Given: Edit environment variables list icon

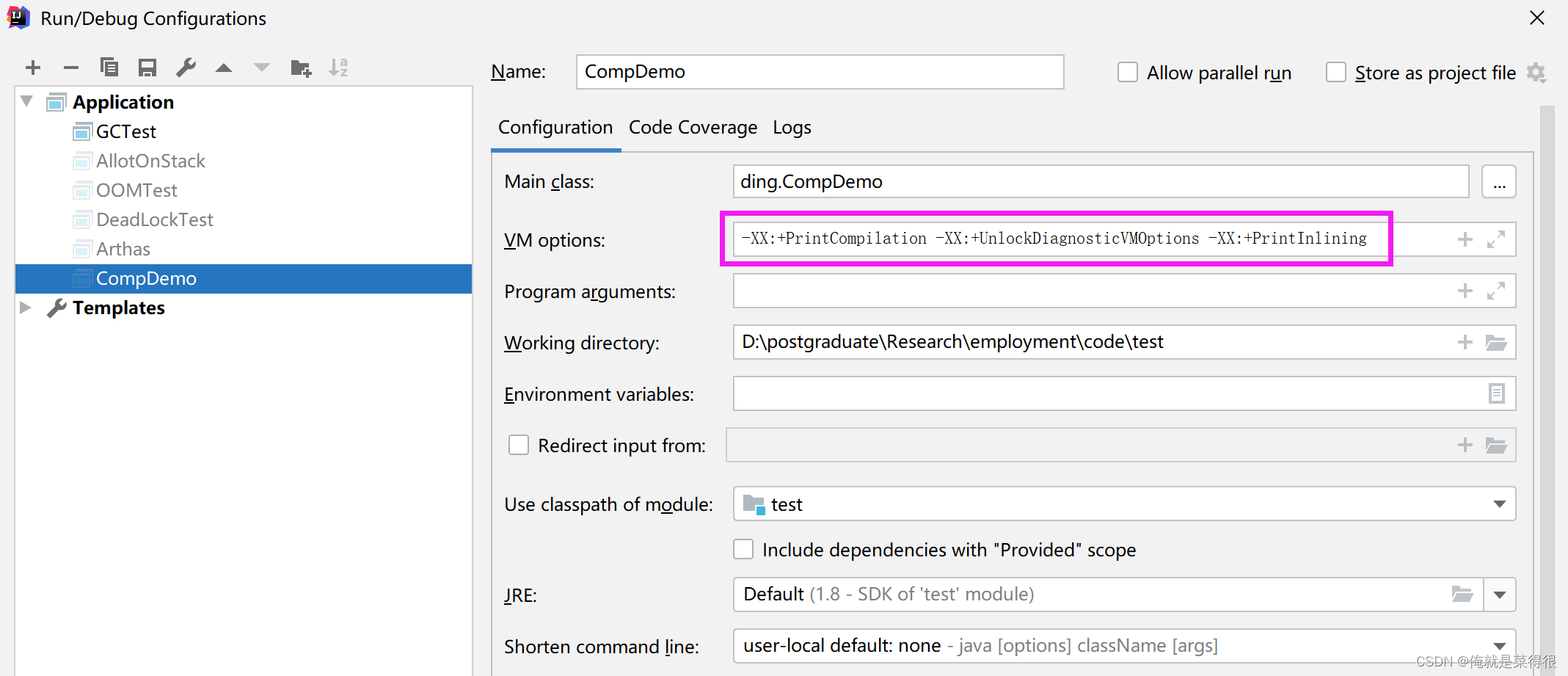Looking at the screenshot, I should (1497, 393).
